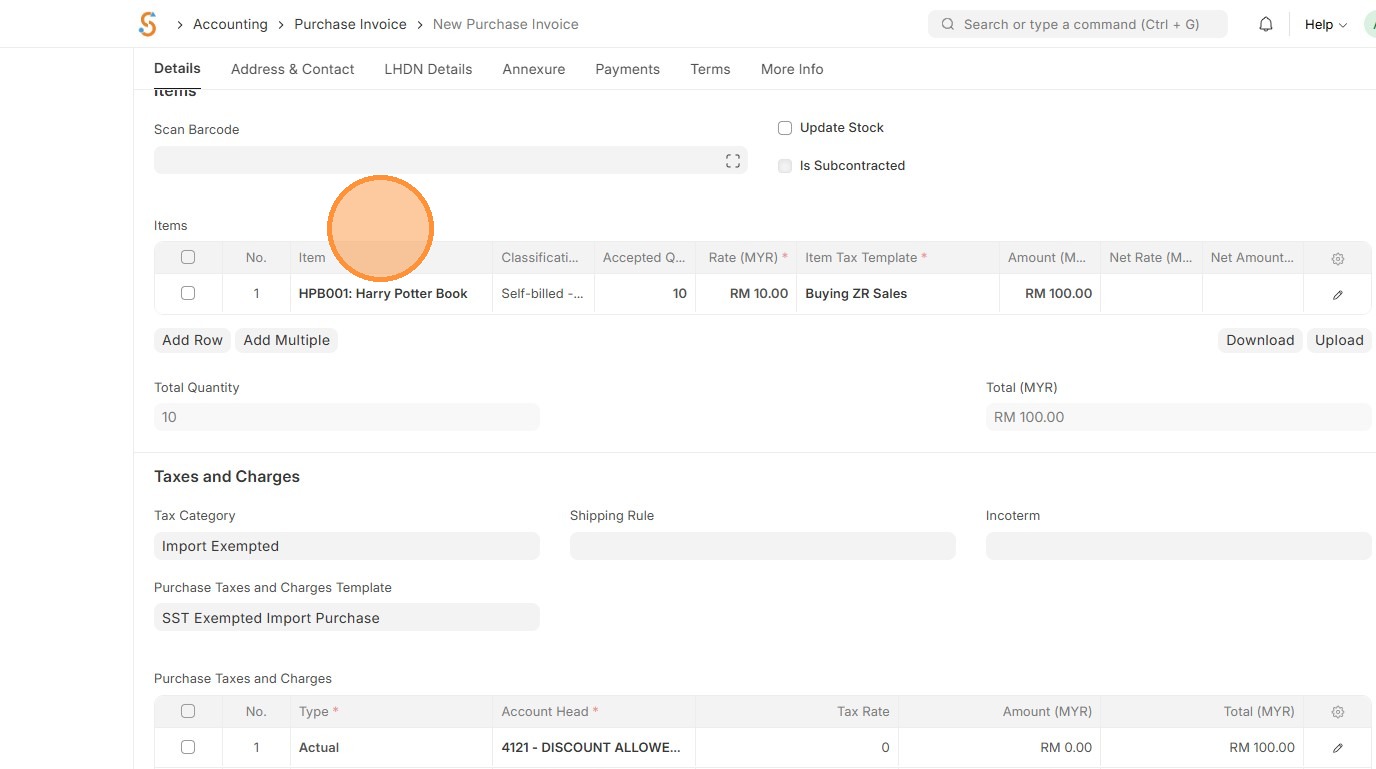The height and width of the screenshot is (769, 1376).
Task: Enable the Update Stock checkbox
Action: 785,128
